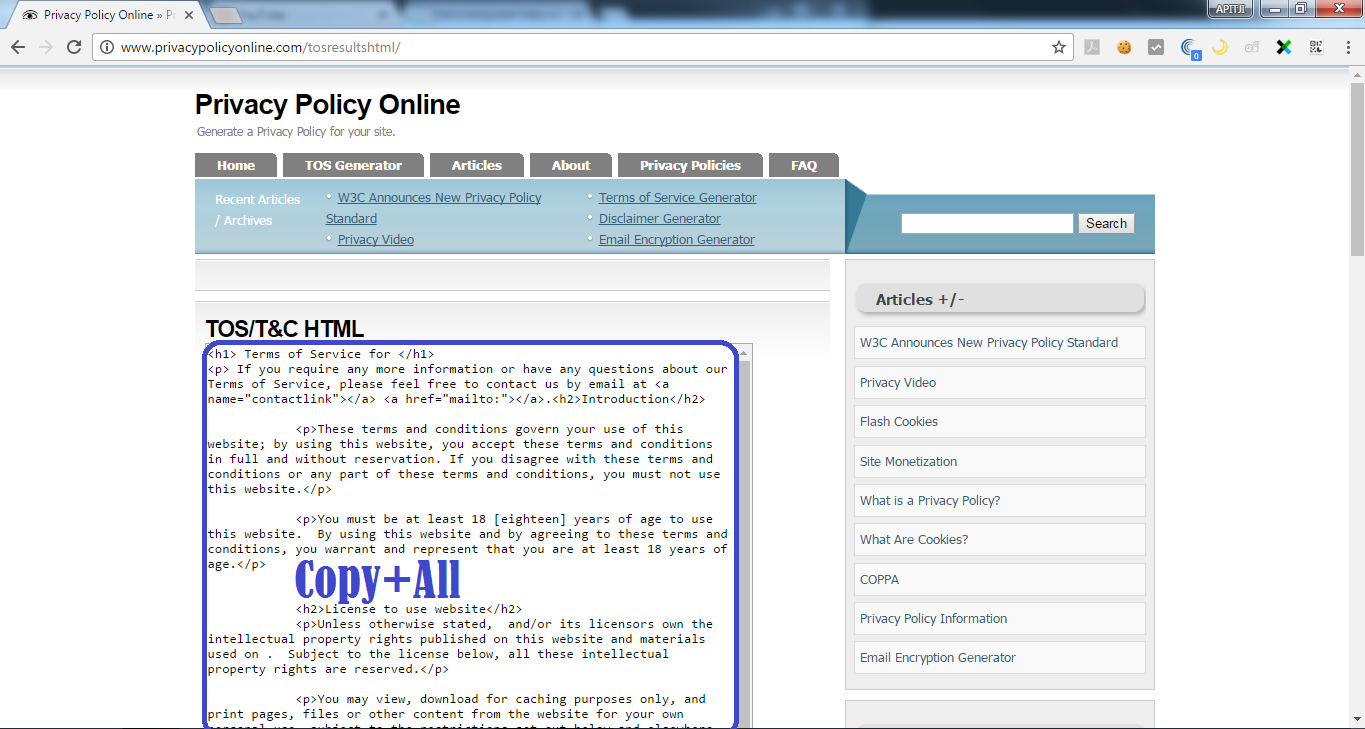Open the Flash Cookies sidebar article
This screenshot has width=1365, height=729.
(1000, 421)
